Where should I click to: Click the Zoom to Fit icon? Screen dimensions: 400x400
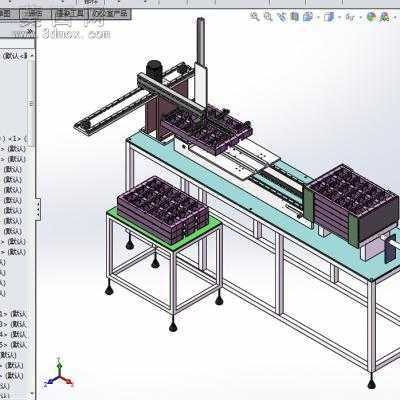pos(255,17)
